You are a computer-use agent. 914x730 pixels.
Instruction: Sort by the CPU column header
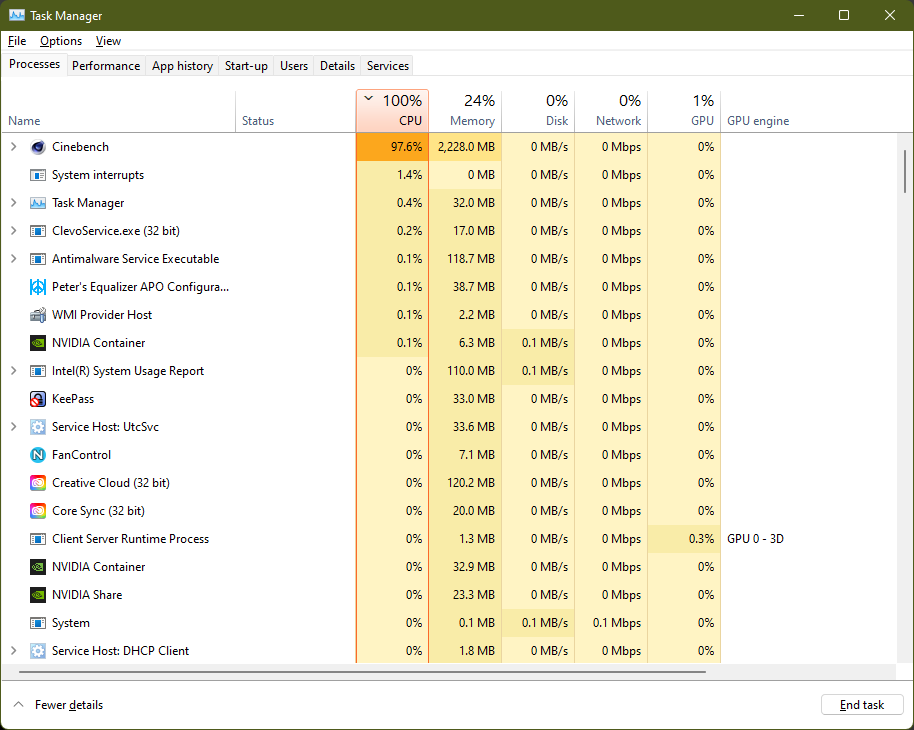point(392,111)
